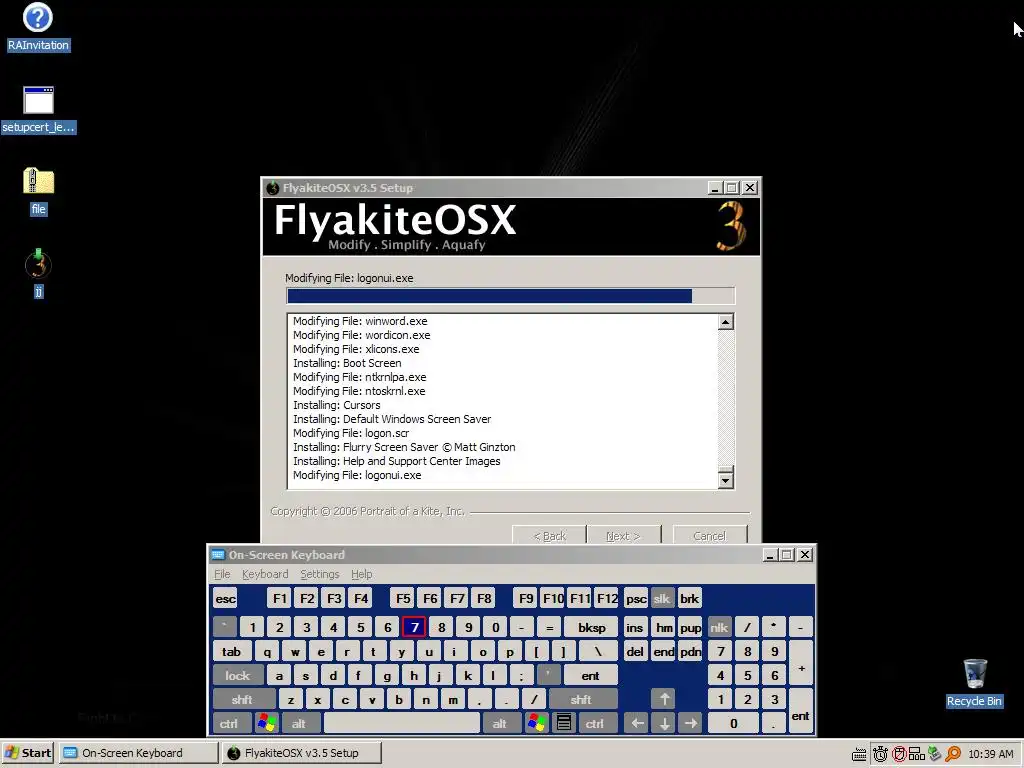
Task: Open the Keyboard menu
Action: [264, 574]
